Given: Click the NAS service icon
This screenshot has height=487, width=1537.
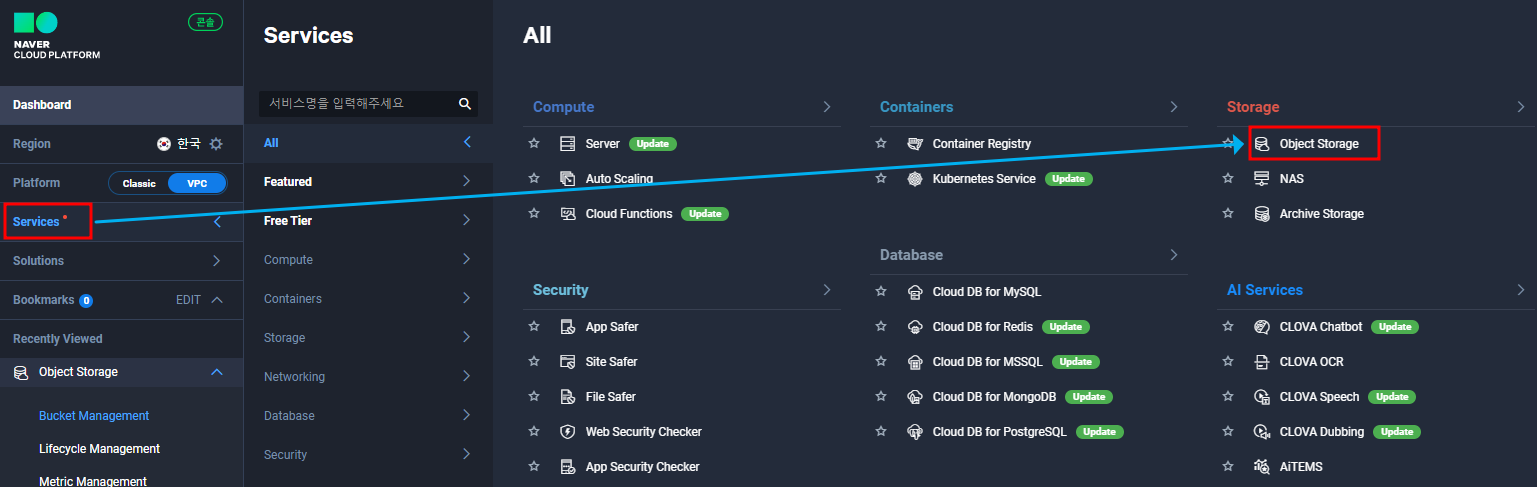Looking at the screenshot, I should (x=1261, y=179).
